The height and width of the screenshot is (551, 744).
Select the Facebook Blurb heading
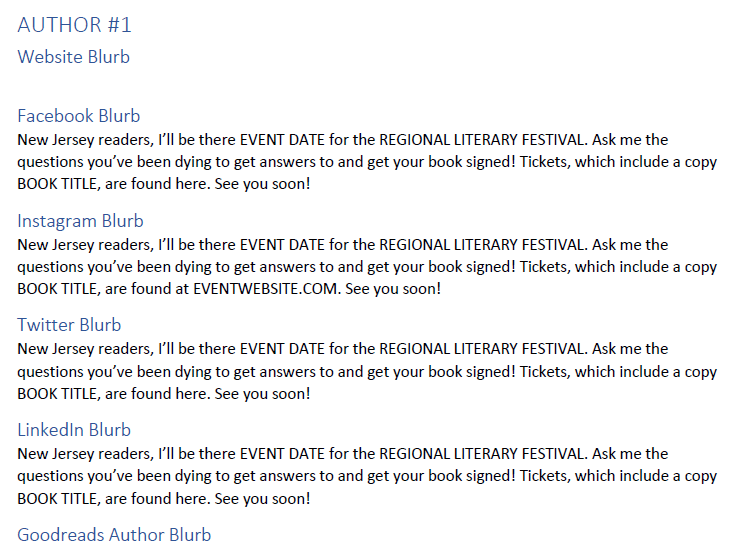(78, 116)
